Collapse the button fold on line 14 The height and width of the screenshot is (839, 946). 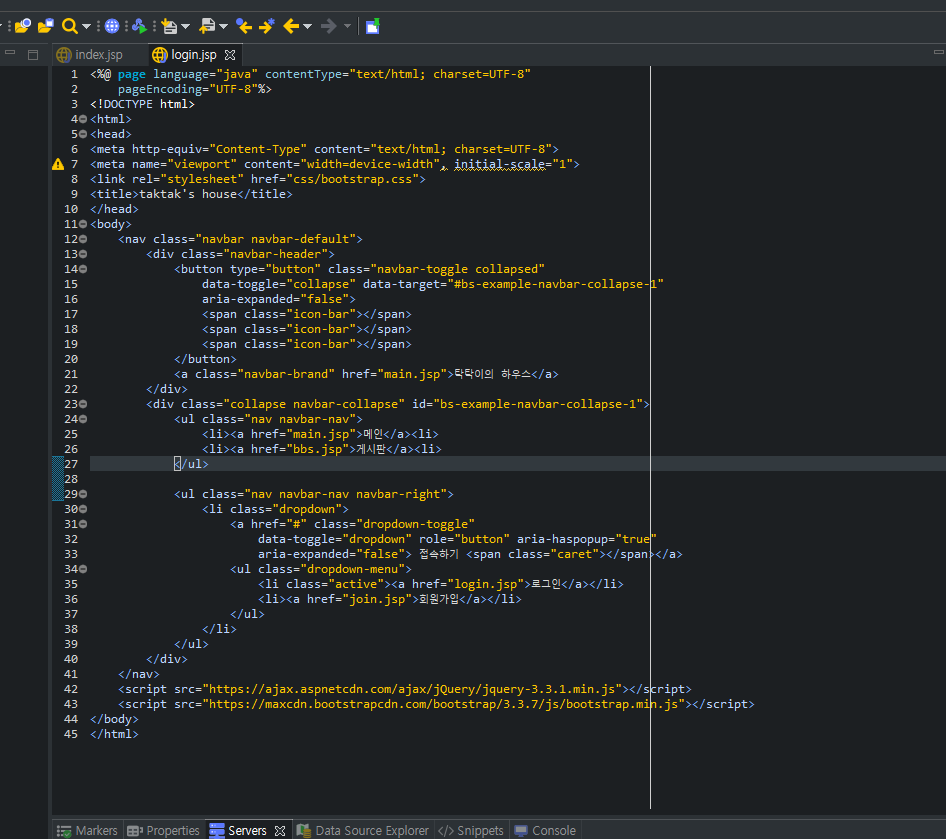click(83, 269)
